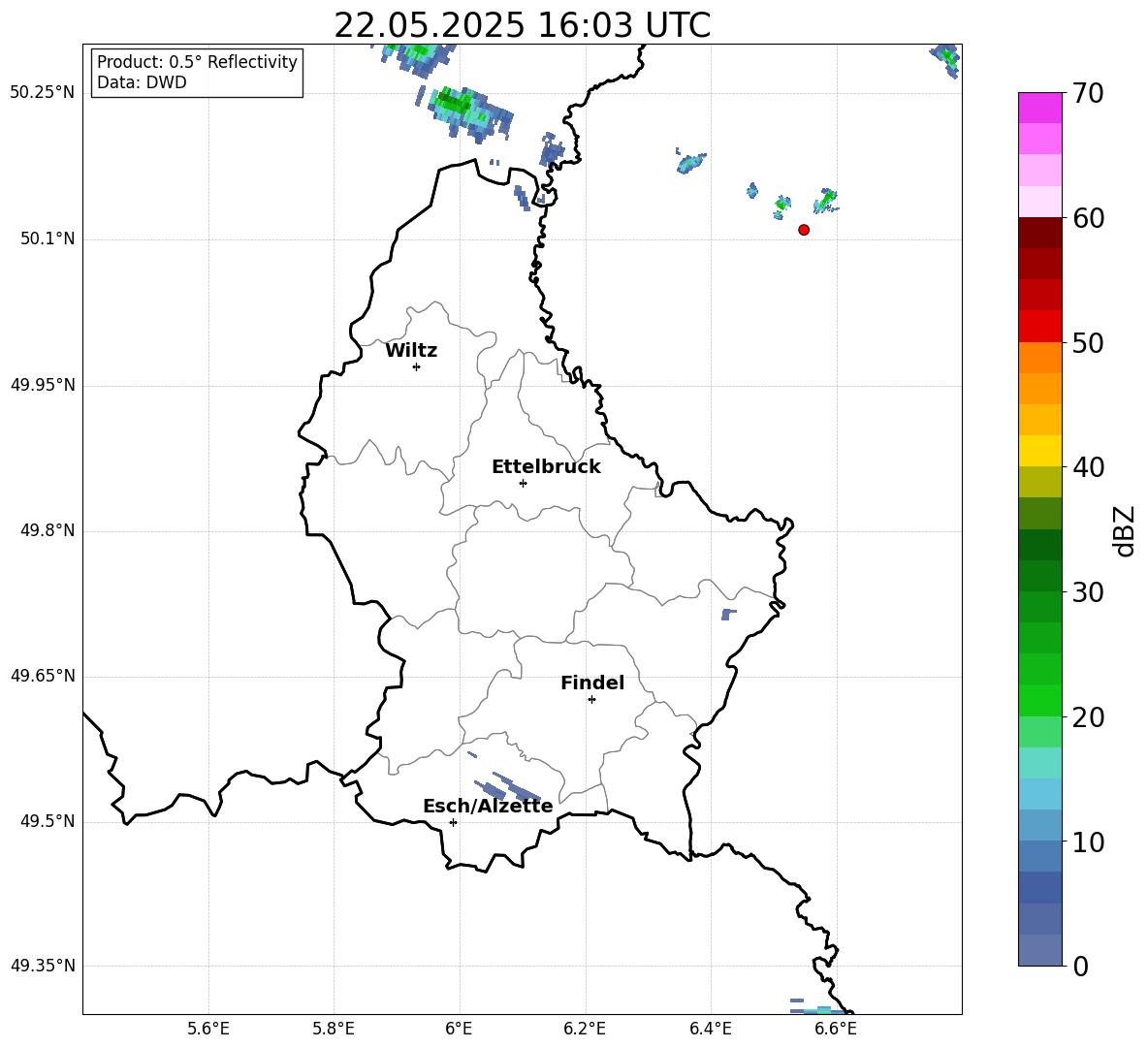Click the Esch/Alzette station label

point(488,806)
